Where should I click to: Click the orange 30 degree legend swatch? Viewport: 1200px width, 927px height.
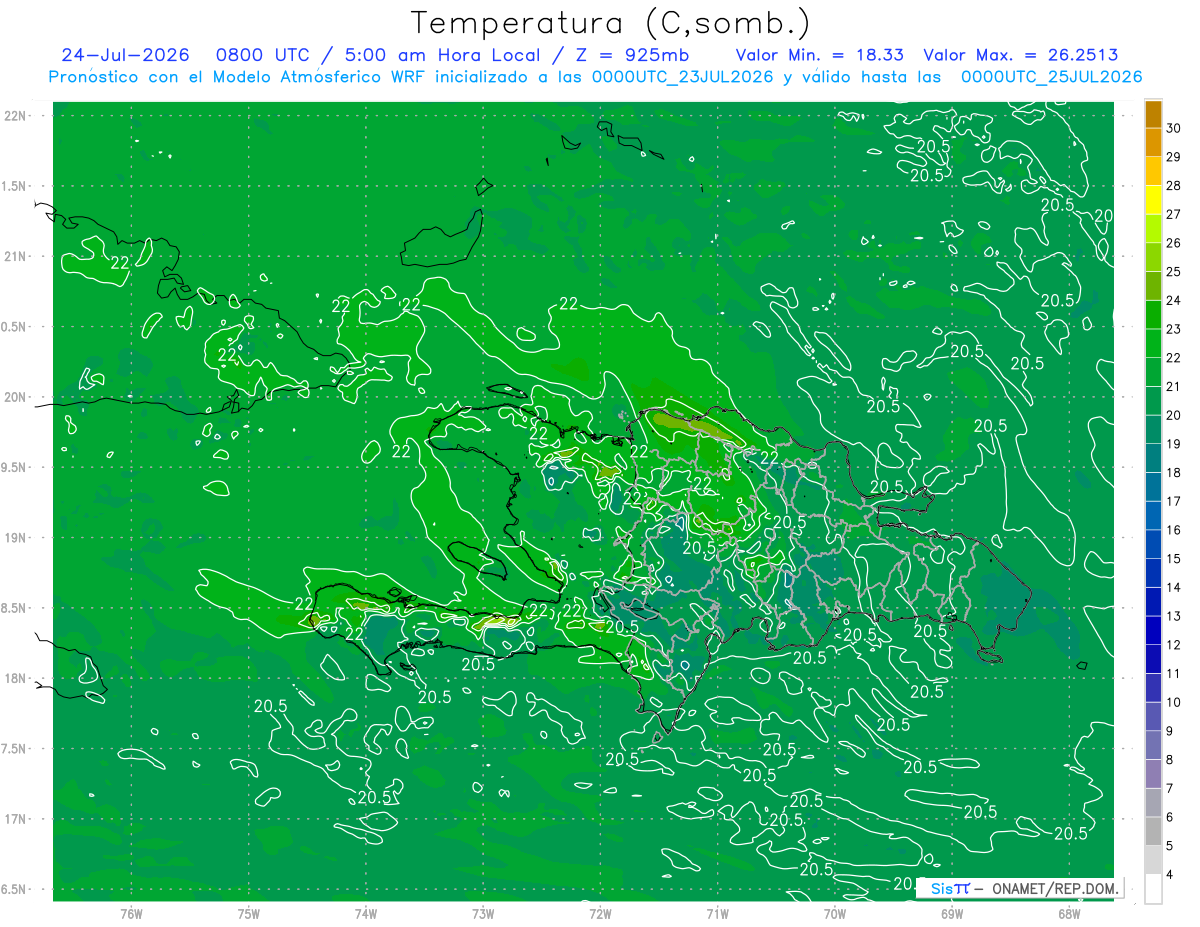1153,114
